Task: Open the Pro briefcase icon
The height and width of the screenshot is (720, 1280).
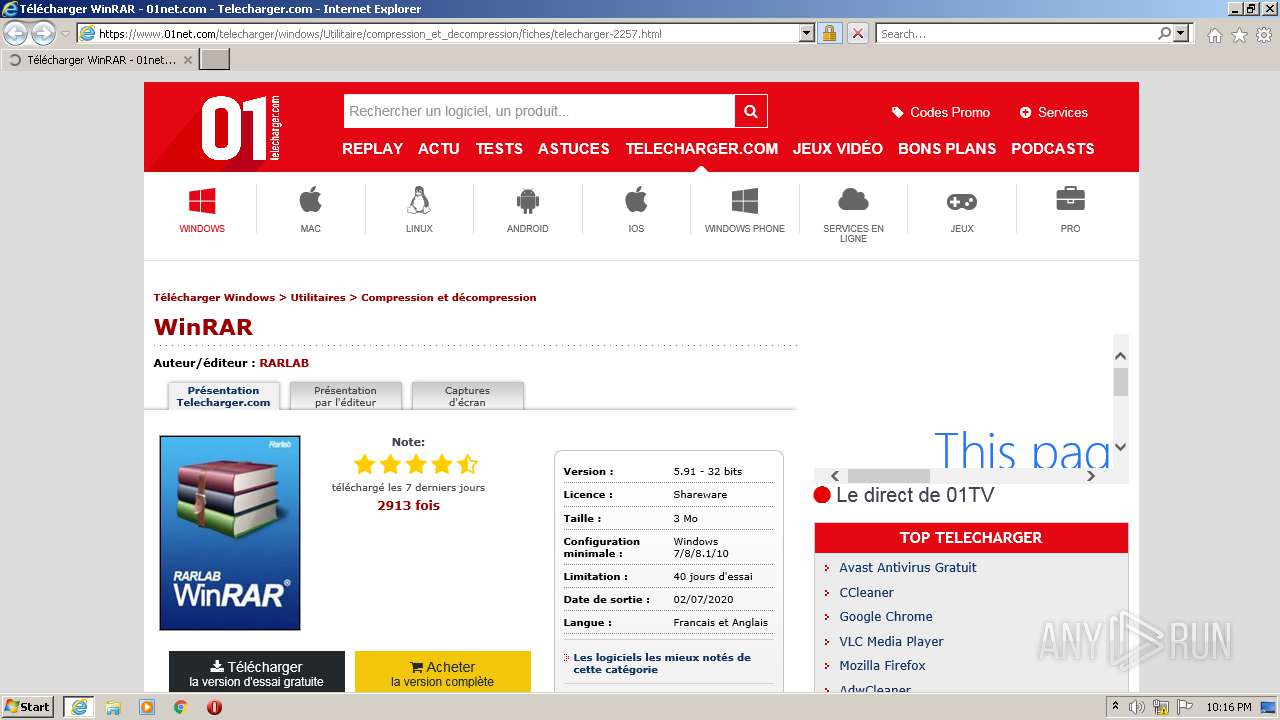Action: click(1070, 199)
